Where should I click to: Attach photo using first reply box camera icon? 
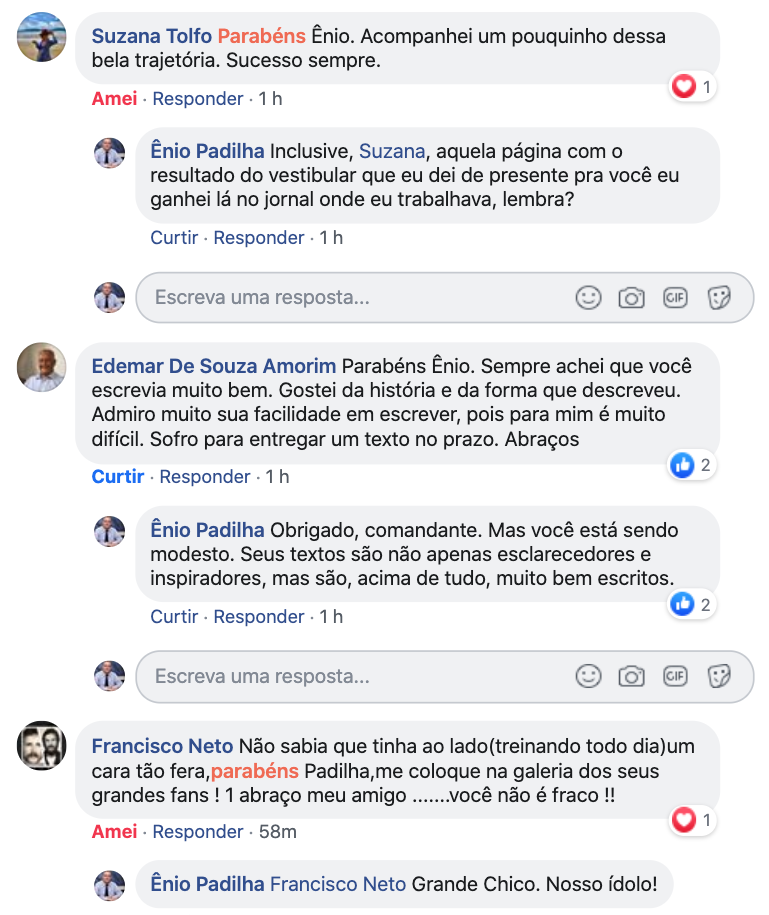[x=631, y=298]
